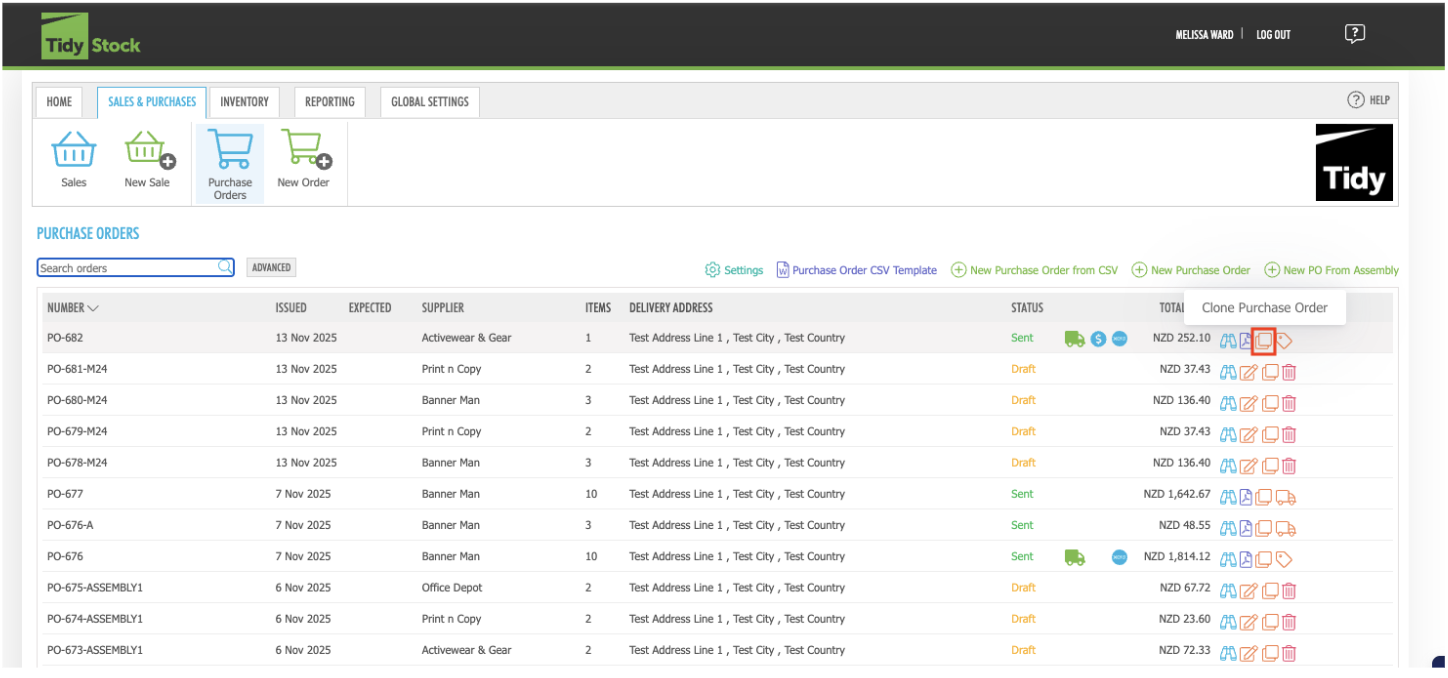Delete draft order PO-681-M24
Viewport: 1448px width, 678px height.
click(x=1289, y=373)
